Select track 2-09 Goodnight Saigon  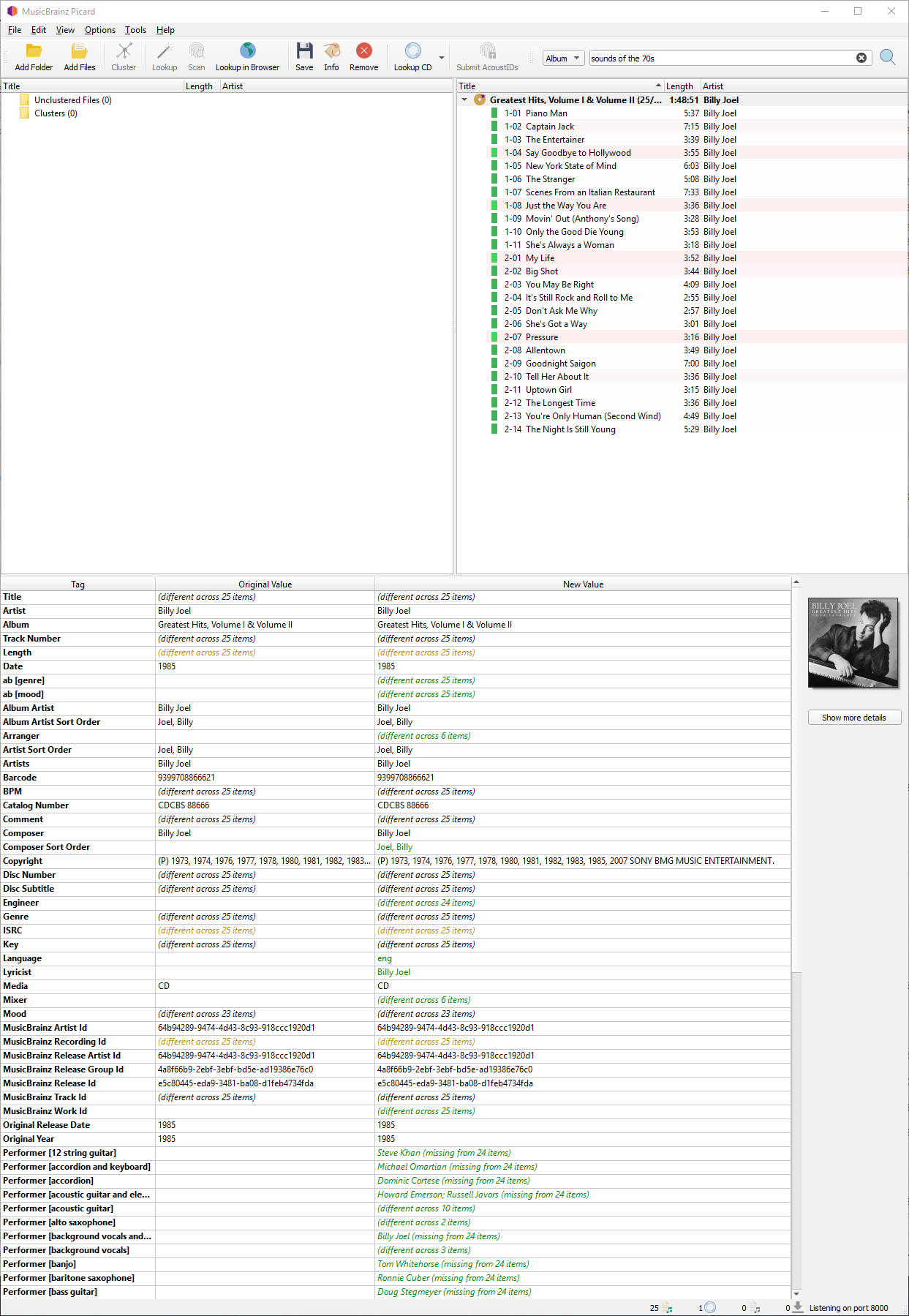coord(550,364)
